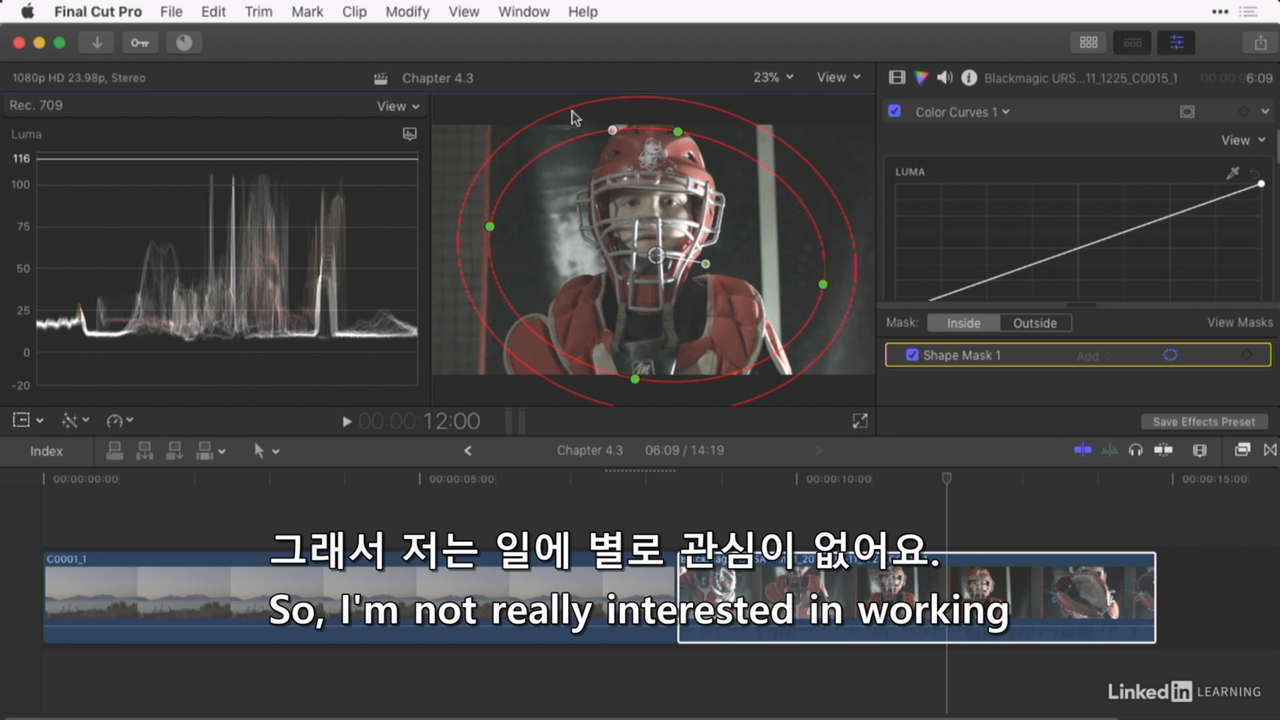Screen dimensions: 1280x720
Task: Open the Select tool arrow dropdown
Action: (x=266, y=451)
